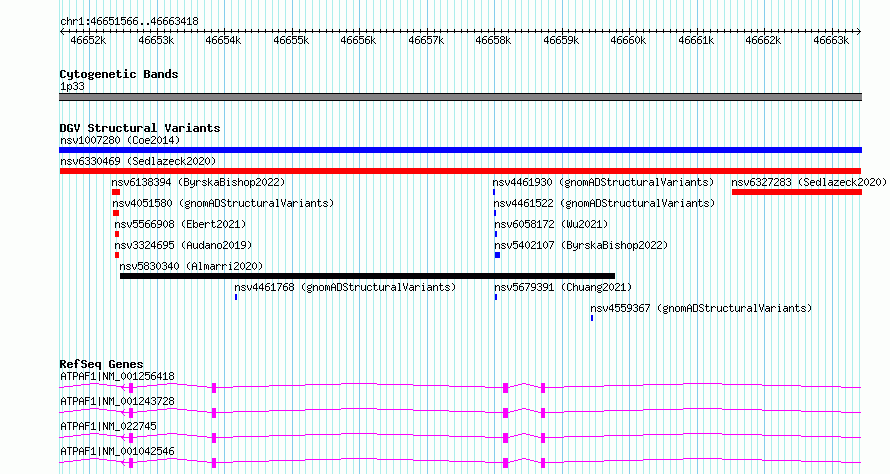Viewport: 890px width, 474px height.
Task: Click ATPAF1|NM_001243728 transcript label
Action: (117, 401)
